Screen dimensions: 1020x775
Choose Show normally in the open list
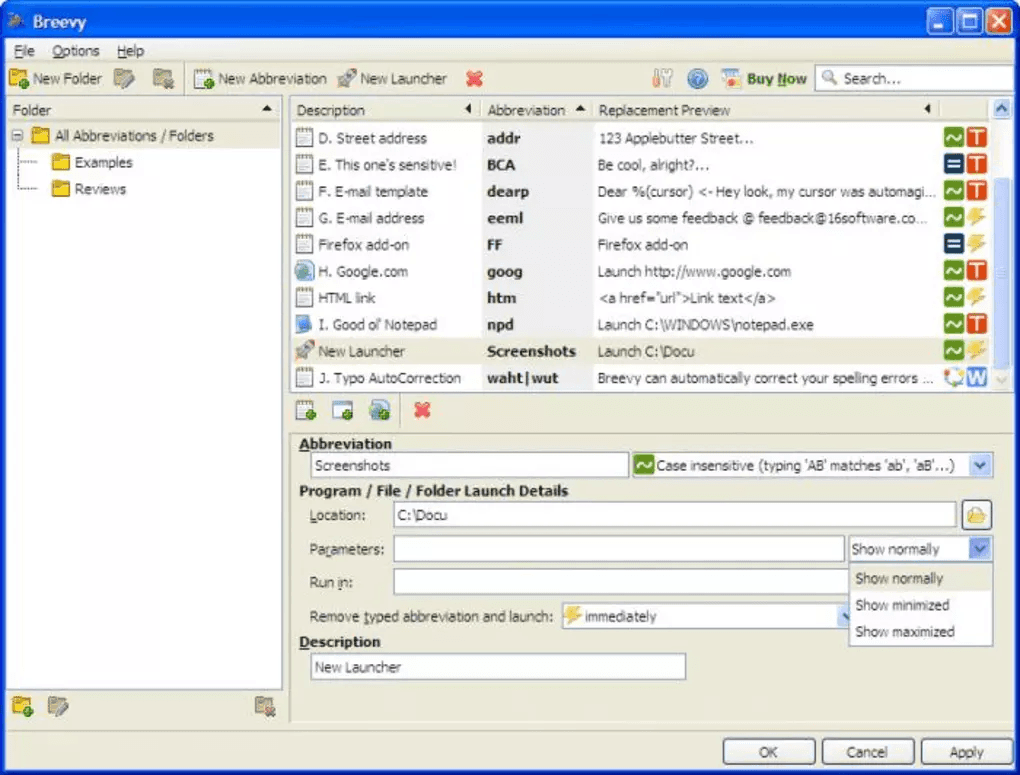[920, 578]
